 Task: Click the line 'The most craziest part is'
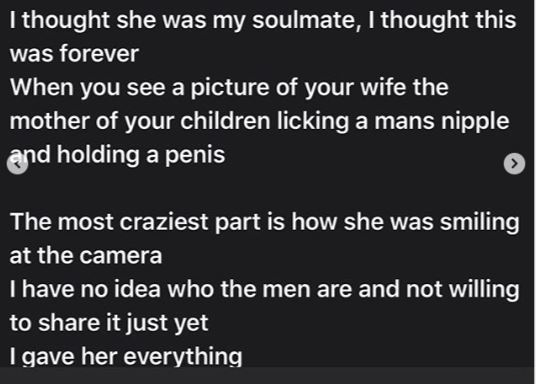click(x=265, y=222)
